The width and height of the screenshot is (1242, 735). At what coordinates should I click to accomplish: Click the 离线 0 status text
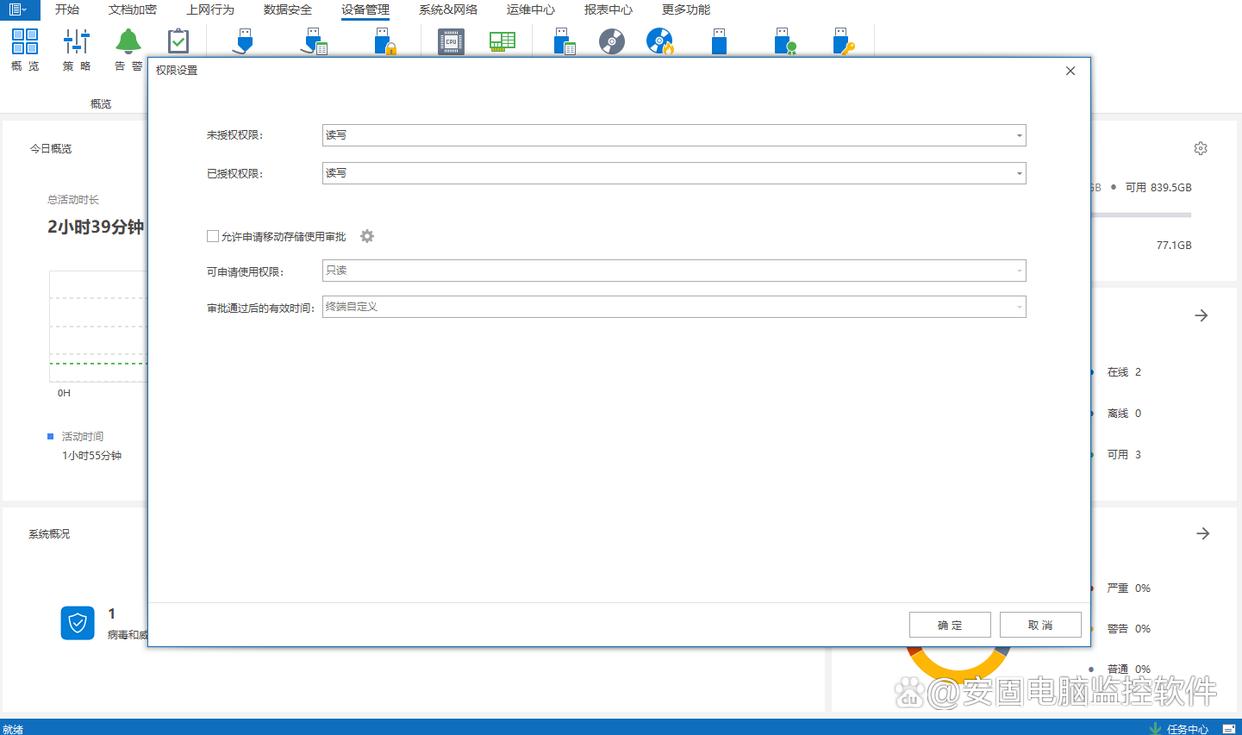pos(1124,413)
